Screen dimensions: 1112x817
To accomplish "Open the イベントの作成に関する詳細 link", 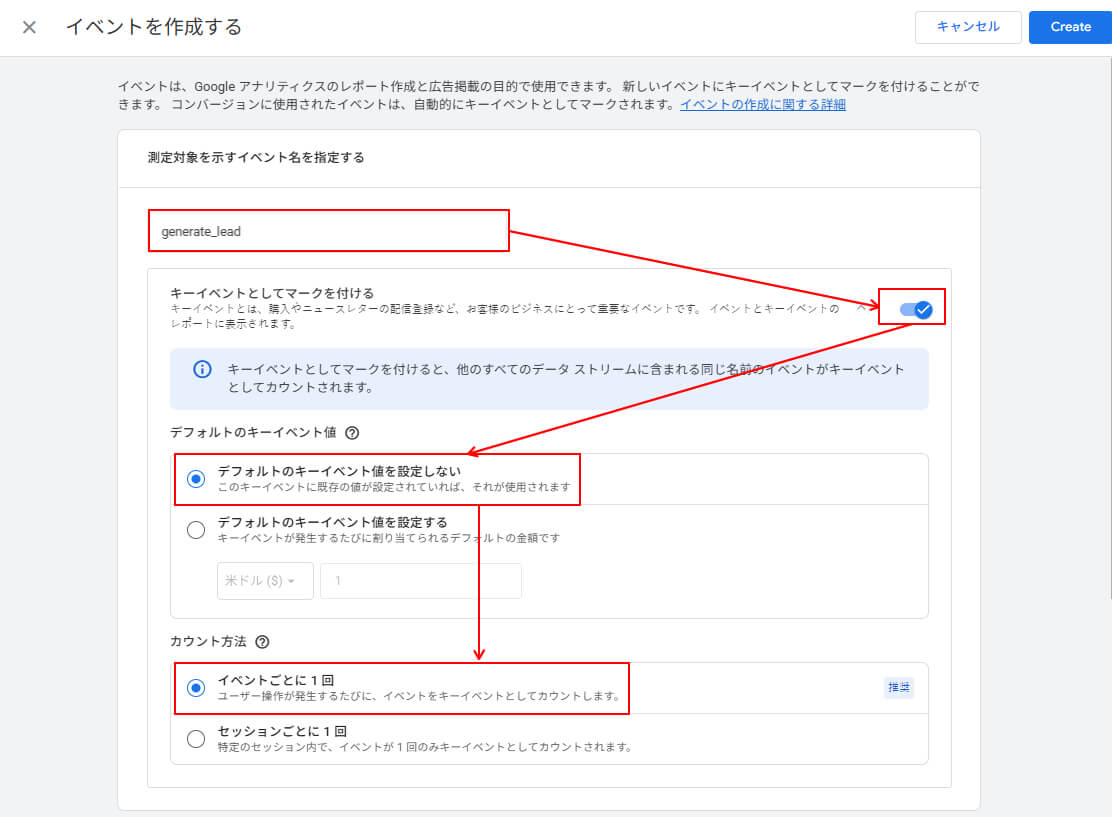I will point(762,104).
